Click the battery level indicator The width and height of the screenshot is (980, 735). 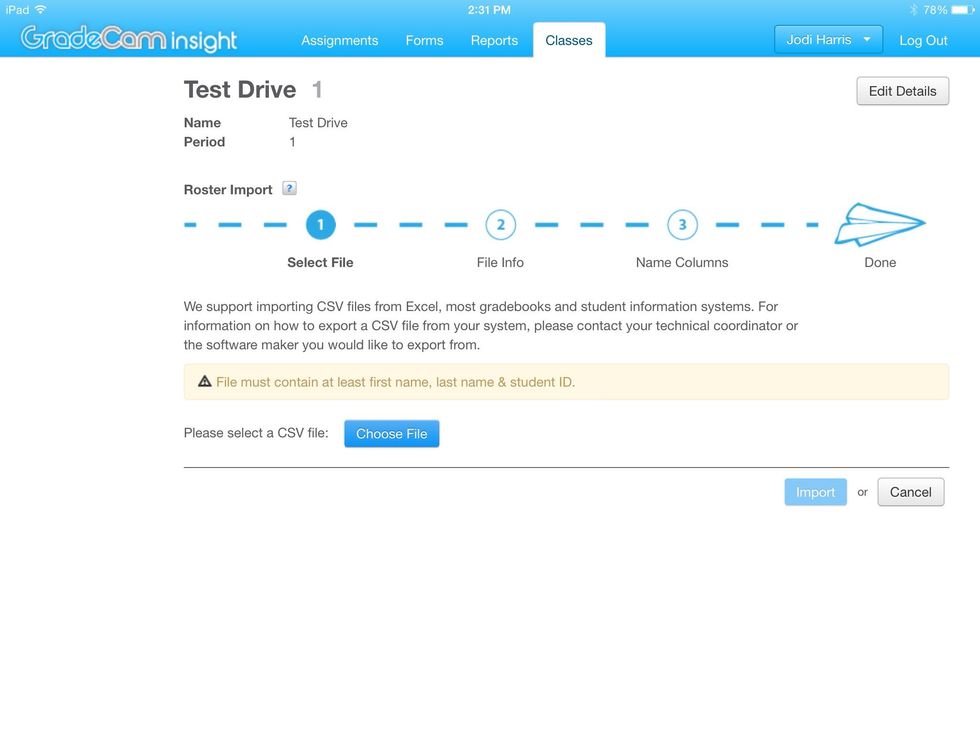961,9
